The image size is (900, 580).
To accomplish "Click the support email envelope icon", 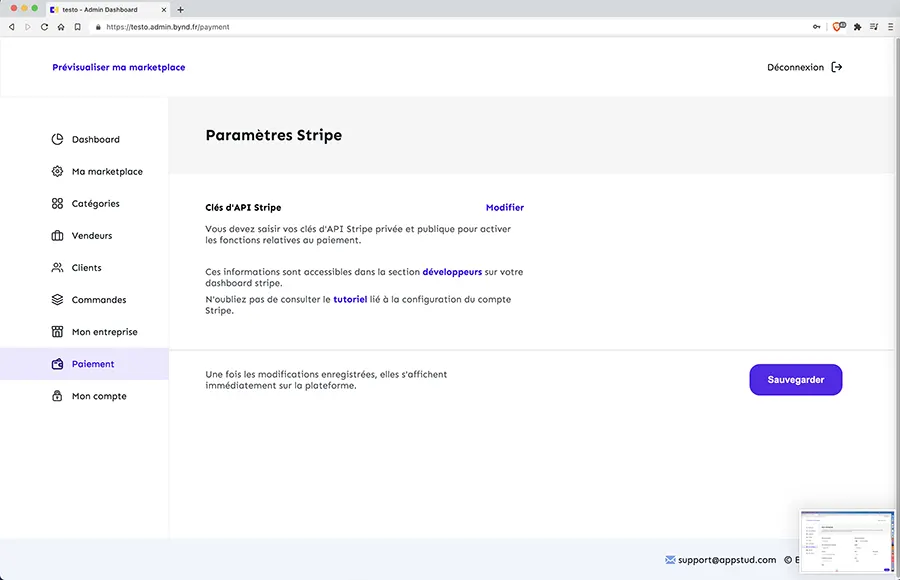I will point(670,560).
